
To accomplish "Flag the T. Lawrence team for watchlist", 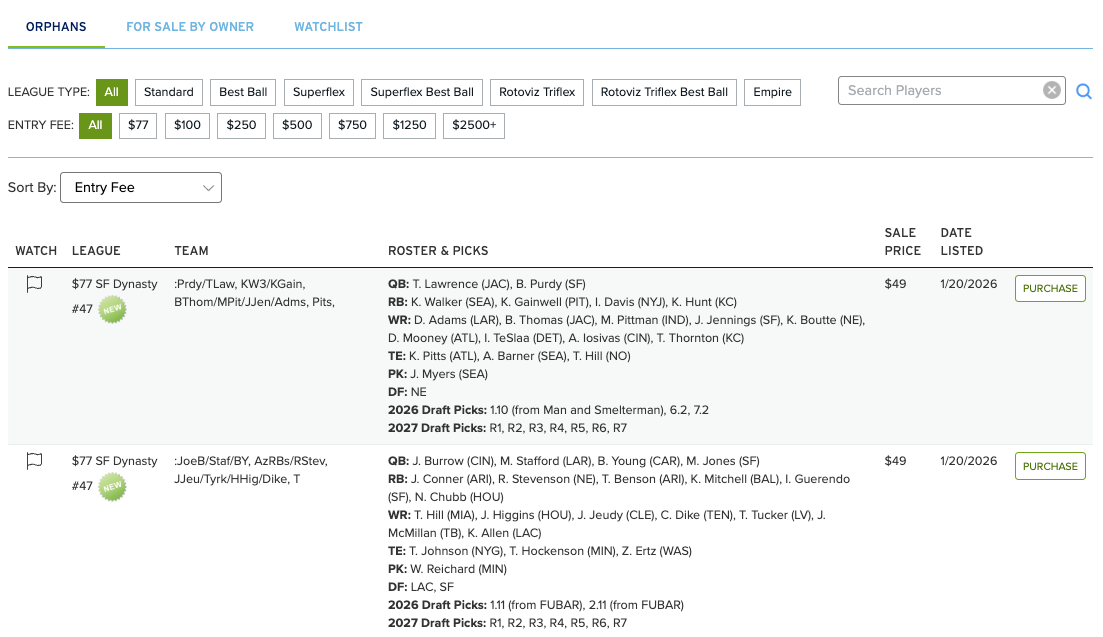I will click(x=34, y=284).
